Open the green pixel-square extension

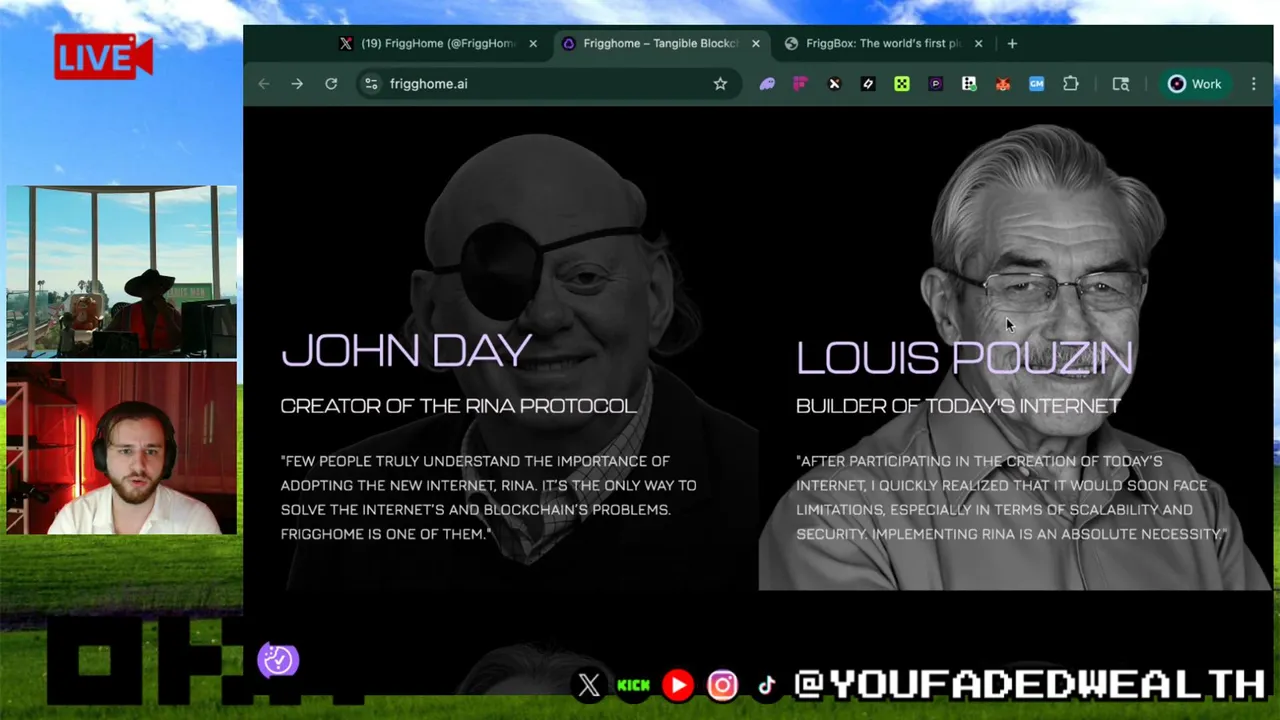coord(902,84)
